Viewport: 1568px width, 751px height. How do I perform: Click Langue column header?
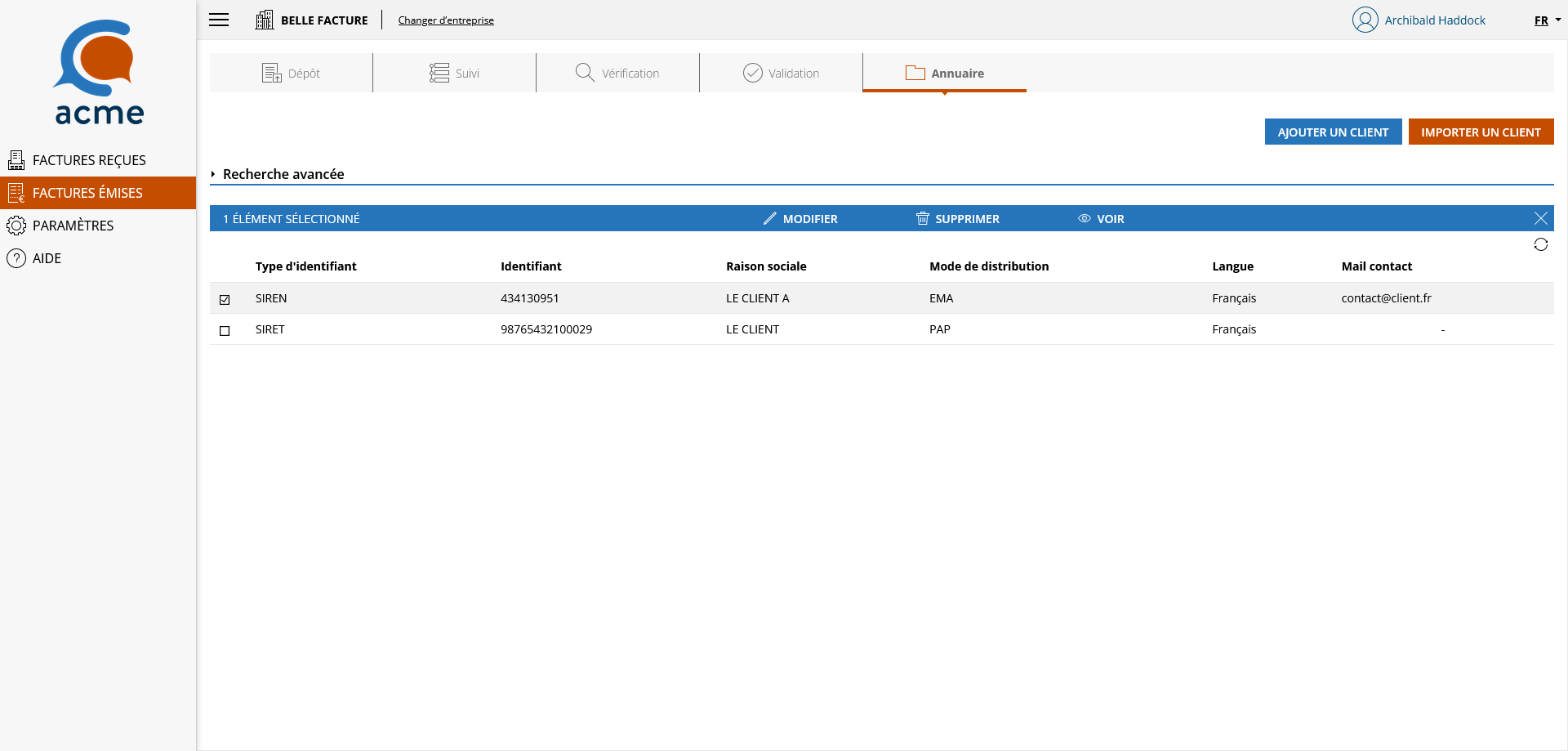[x=1232, y=266]
